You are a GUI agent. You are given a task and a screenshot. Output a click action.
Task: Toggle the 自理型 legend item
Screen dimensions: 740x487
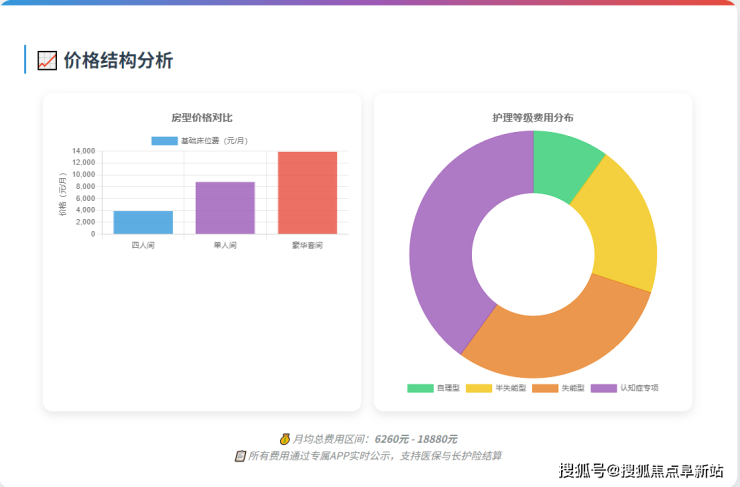(434, 388)
